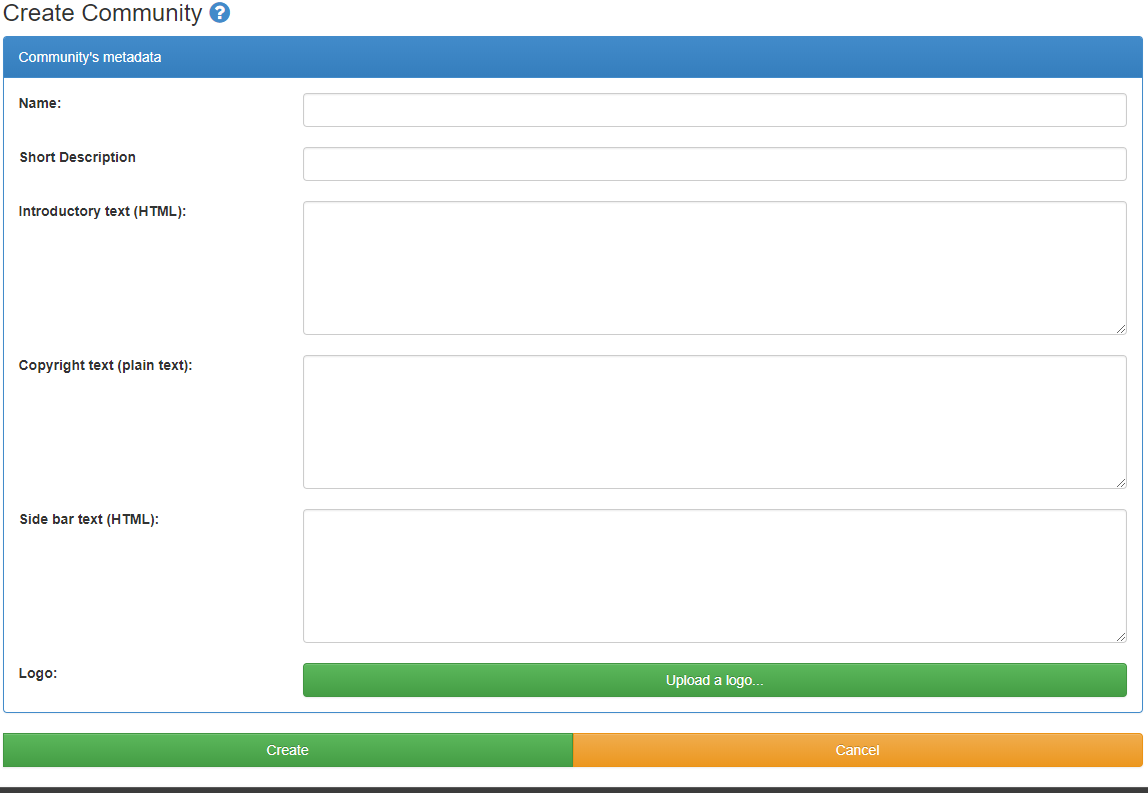Click the Create Community page title
This screenshot has height=793, width=1148.
click(x=102, y=13)
